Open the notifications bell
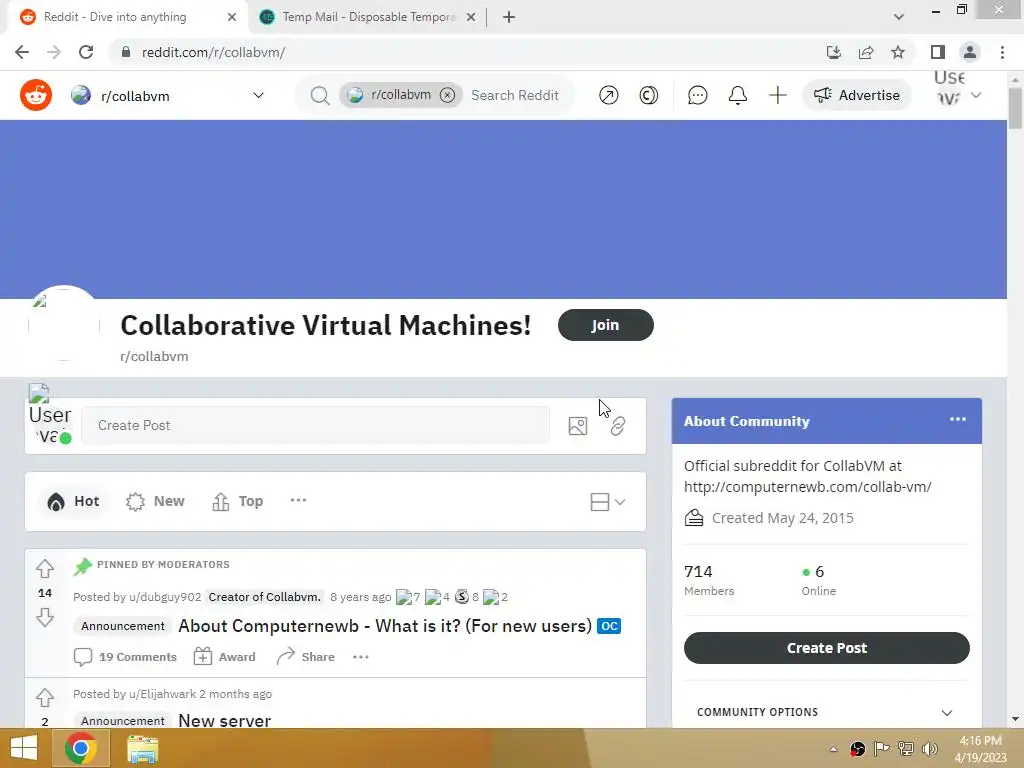This screenshot has height=768, width=1024. tap(738, 95)
